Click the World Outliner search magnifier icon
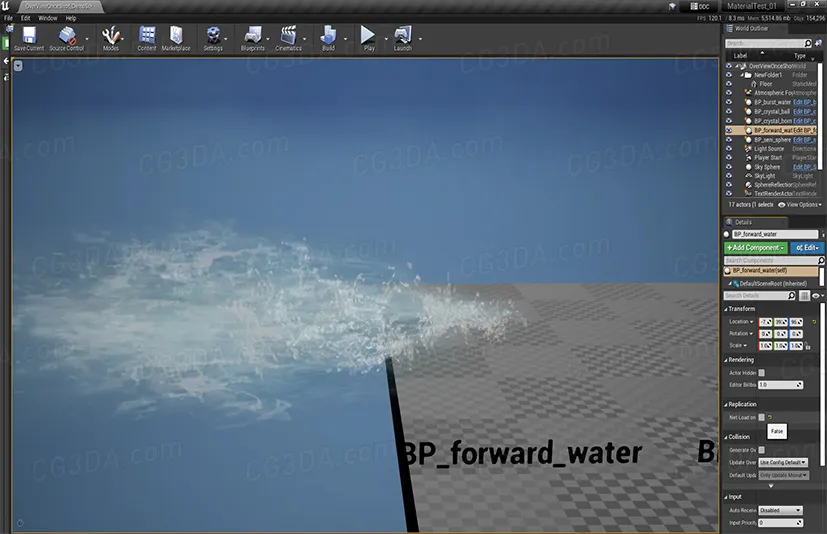 click(807, 43)
